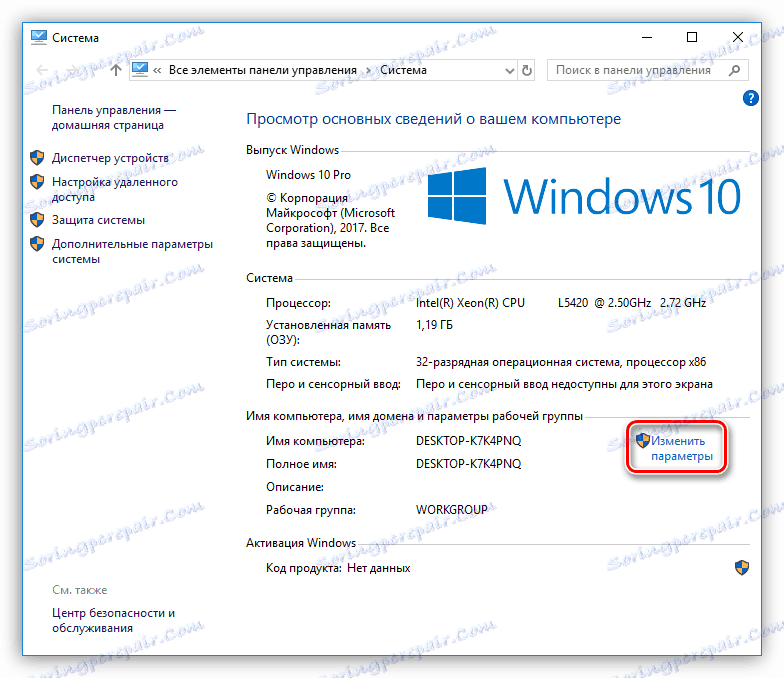
Task: Click Изменить параметры link
Action: [682, 448]
